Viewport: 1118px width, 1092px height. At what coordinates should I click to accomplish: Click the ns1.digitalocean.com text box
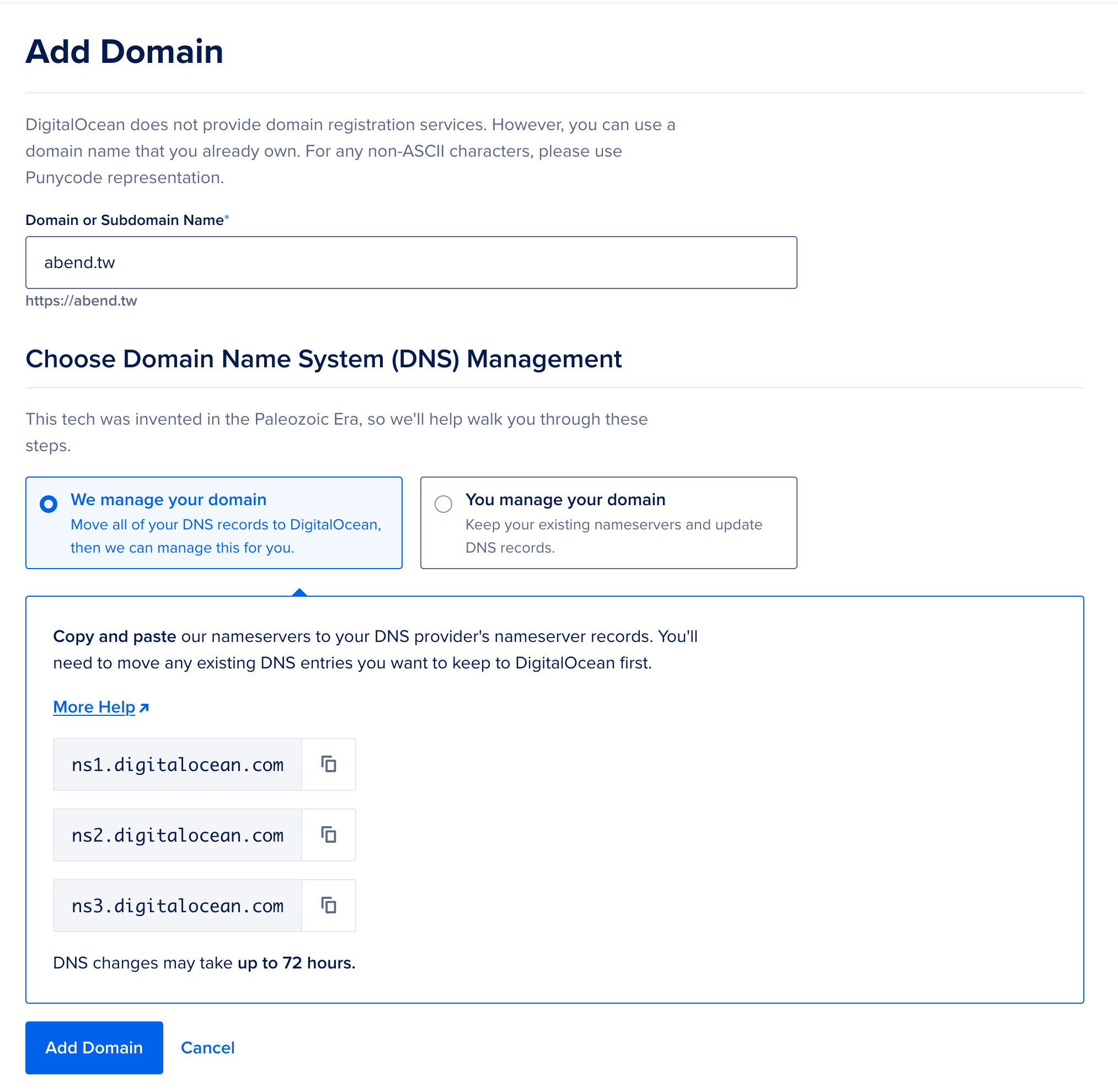[x=177, y=764]
